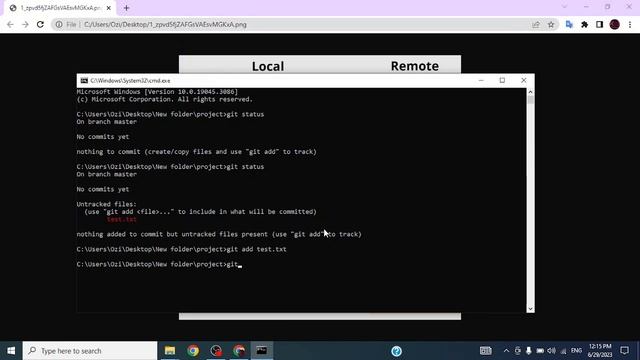Click the 'Type here to search' box
Image resolution: width=640 pixels, height=360 pixels.
click(90, 351)
